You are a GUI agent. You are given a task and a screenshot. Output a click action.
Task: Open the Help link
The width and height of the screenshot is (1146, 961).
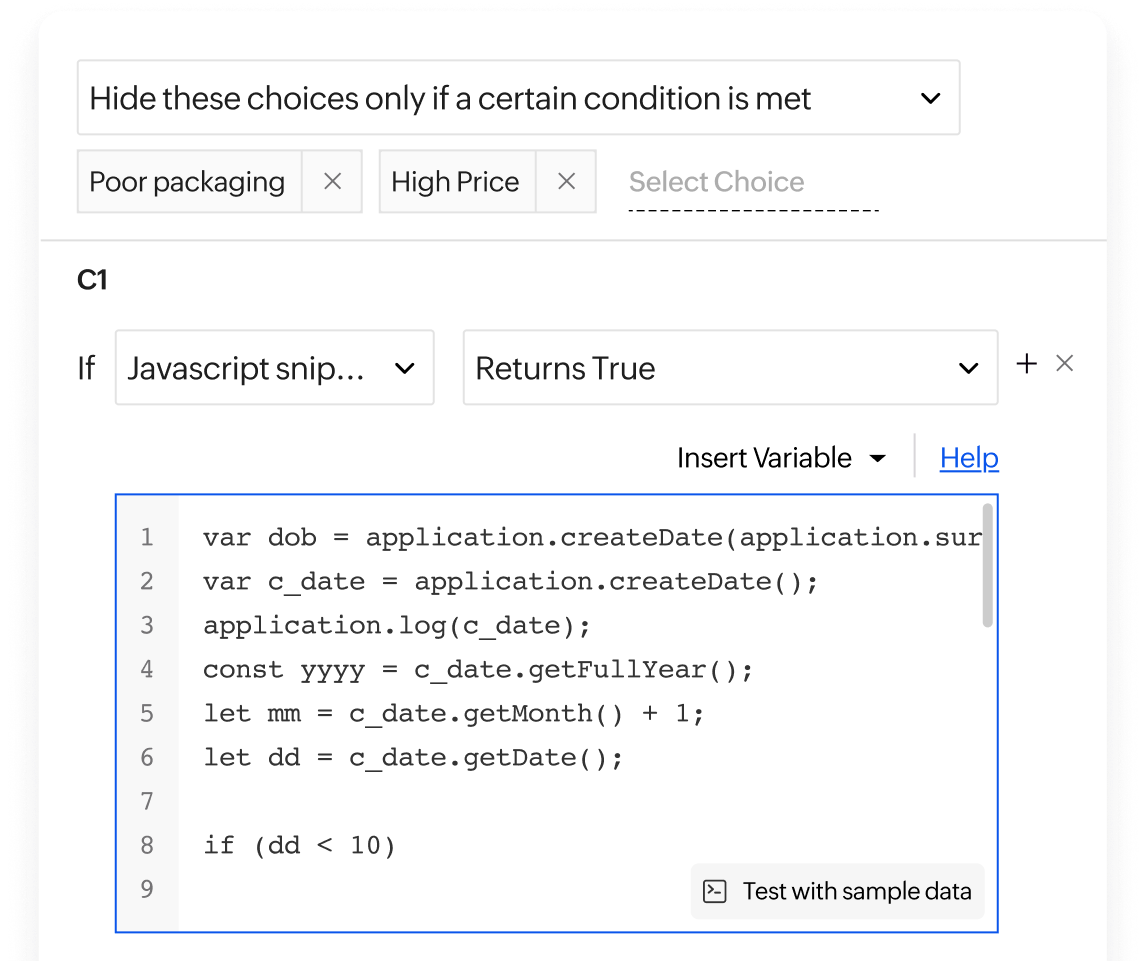[x=968, y=458]
